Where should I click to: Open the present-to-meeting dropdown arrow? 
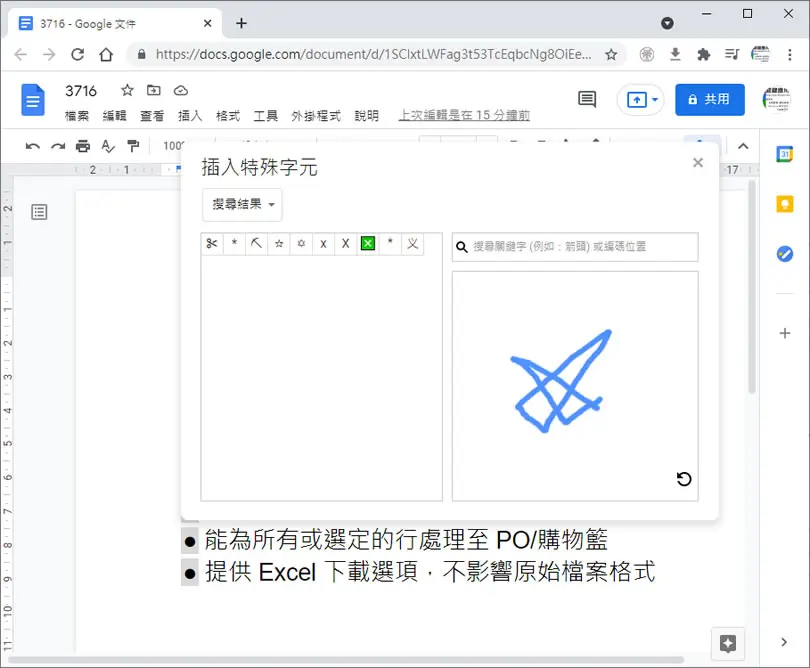(655, 99)
